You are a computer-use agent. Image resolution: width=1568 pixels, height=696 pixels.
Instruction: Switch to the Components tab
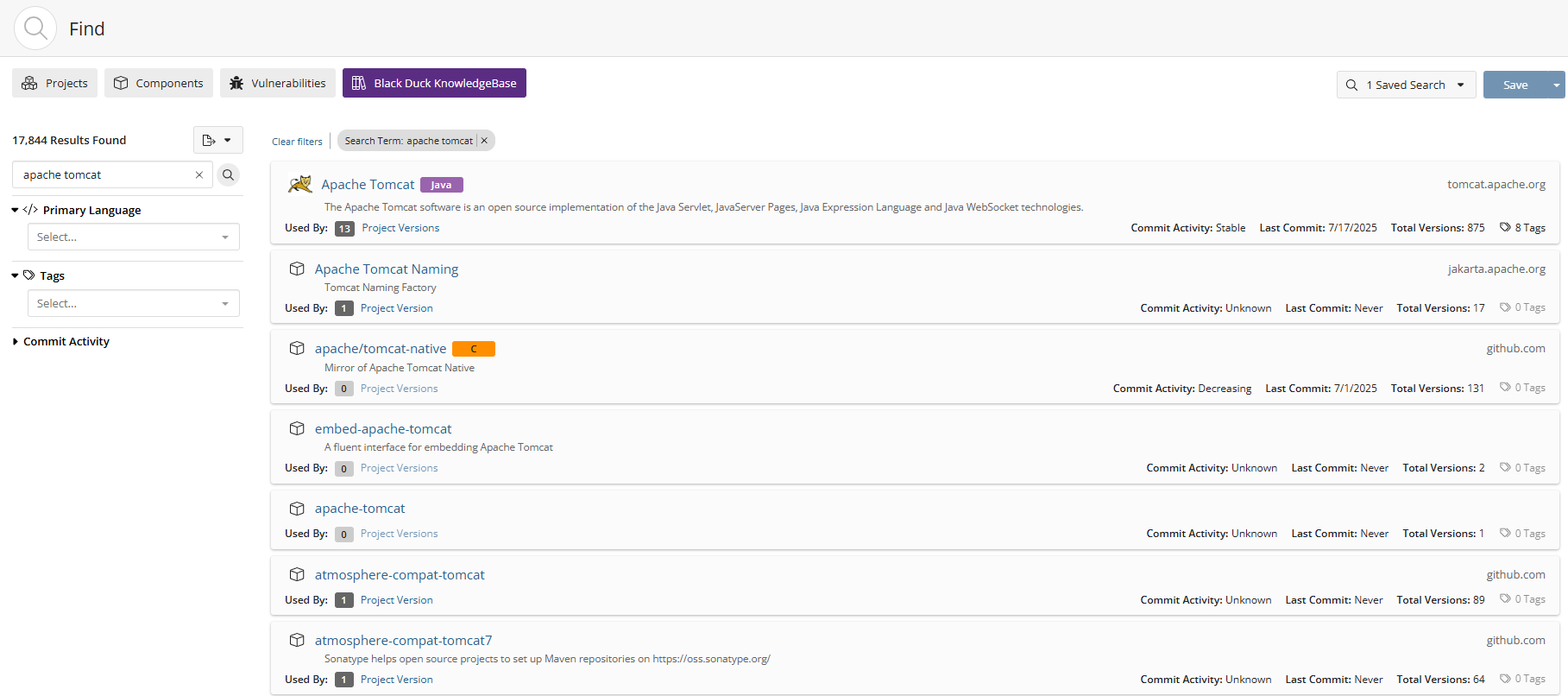click(x=159, y=83)
